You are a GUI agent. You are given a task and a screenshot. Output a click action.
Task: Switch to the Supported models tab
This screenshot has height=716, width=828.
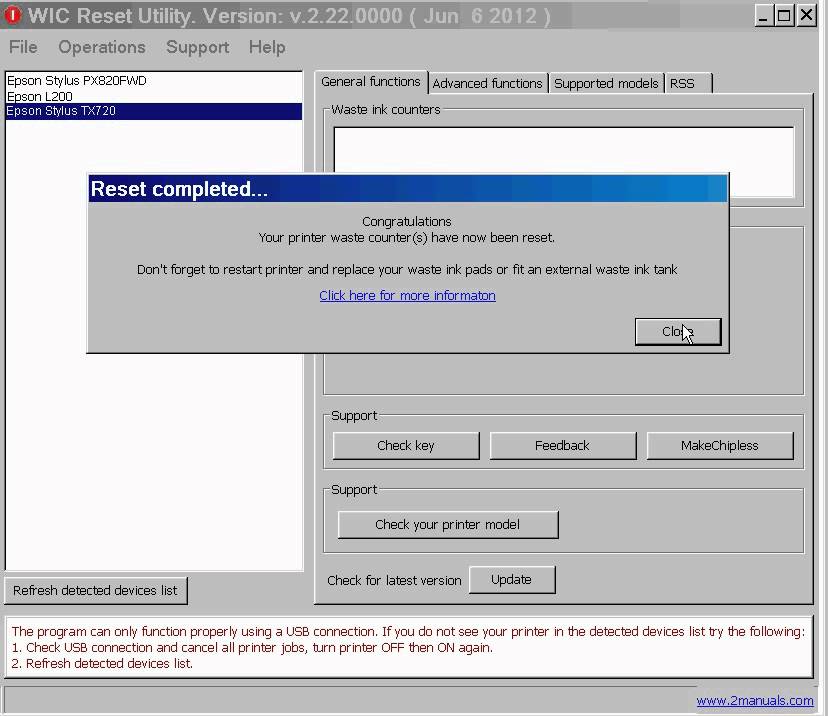pos(606,83)
